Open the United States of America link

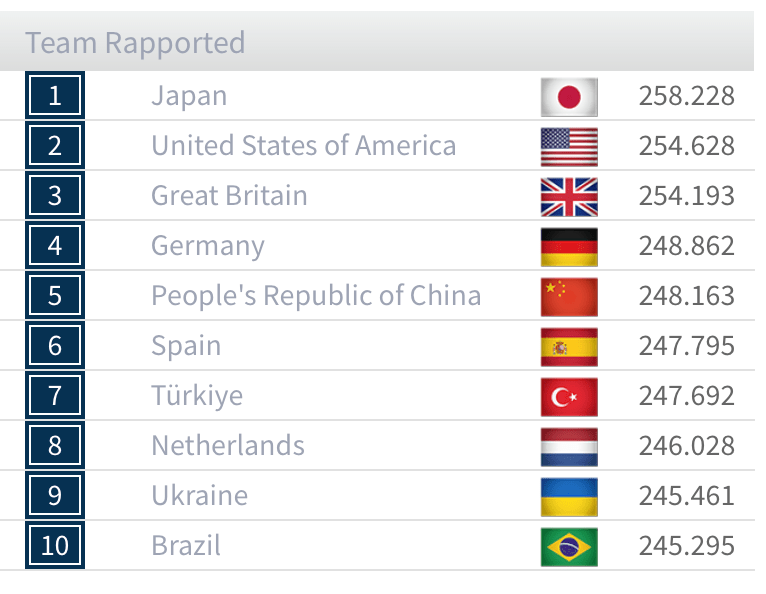click(303, 146)
